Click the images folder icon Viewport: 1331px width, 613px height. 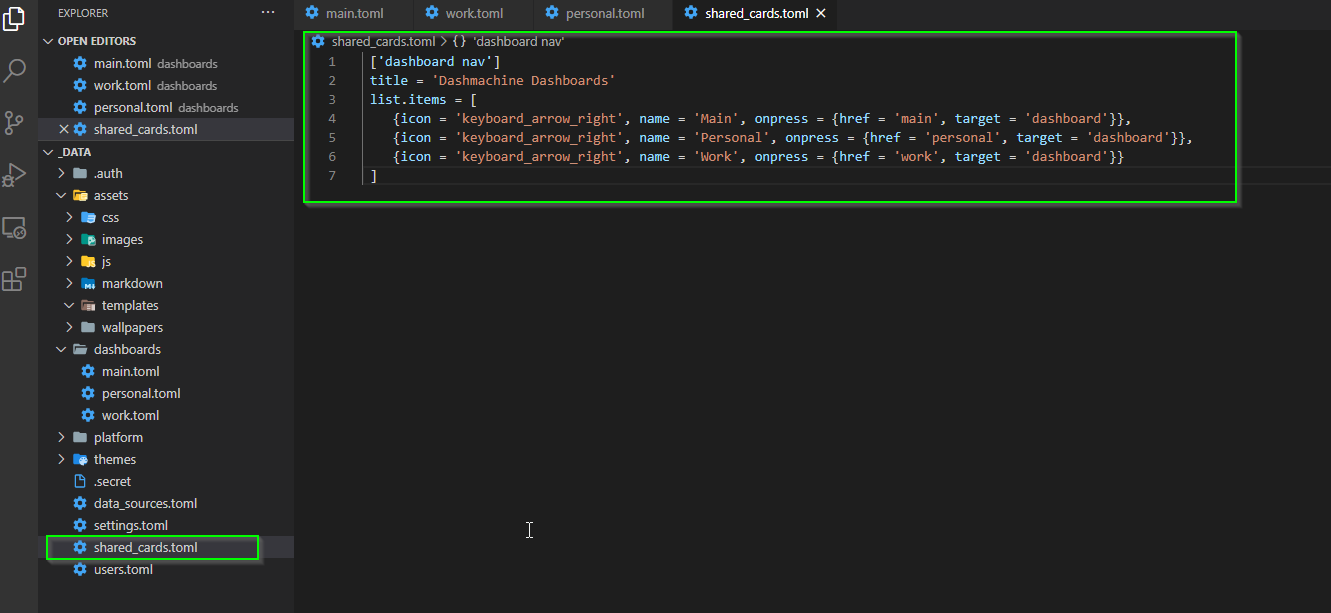[x=88, y=240]
